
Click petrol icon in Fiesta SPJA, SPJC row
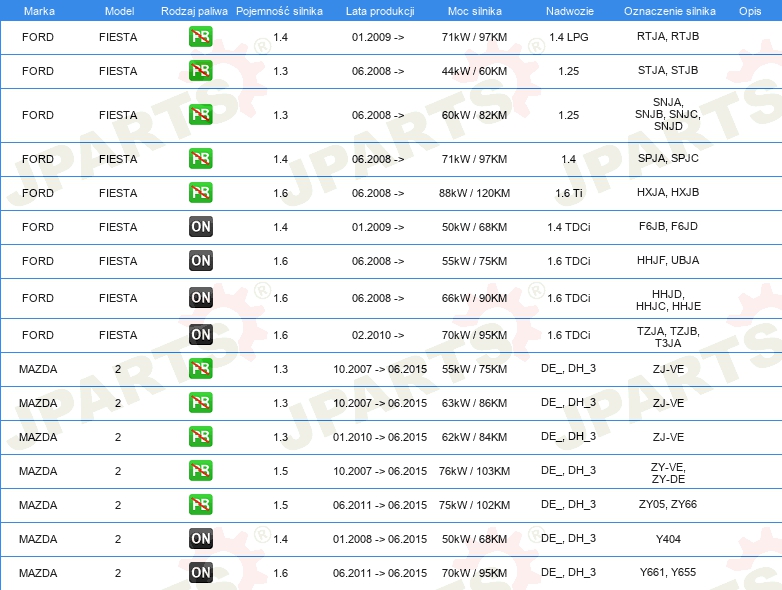pos(200,159)
